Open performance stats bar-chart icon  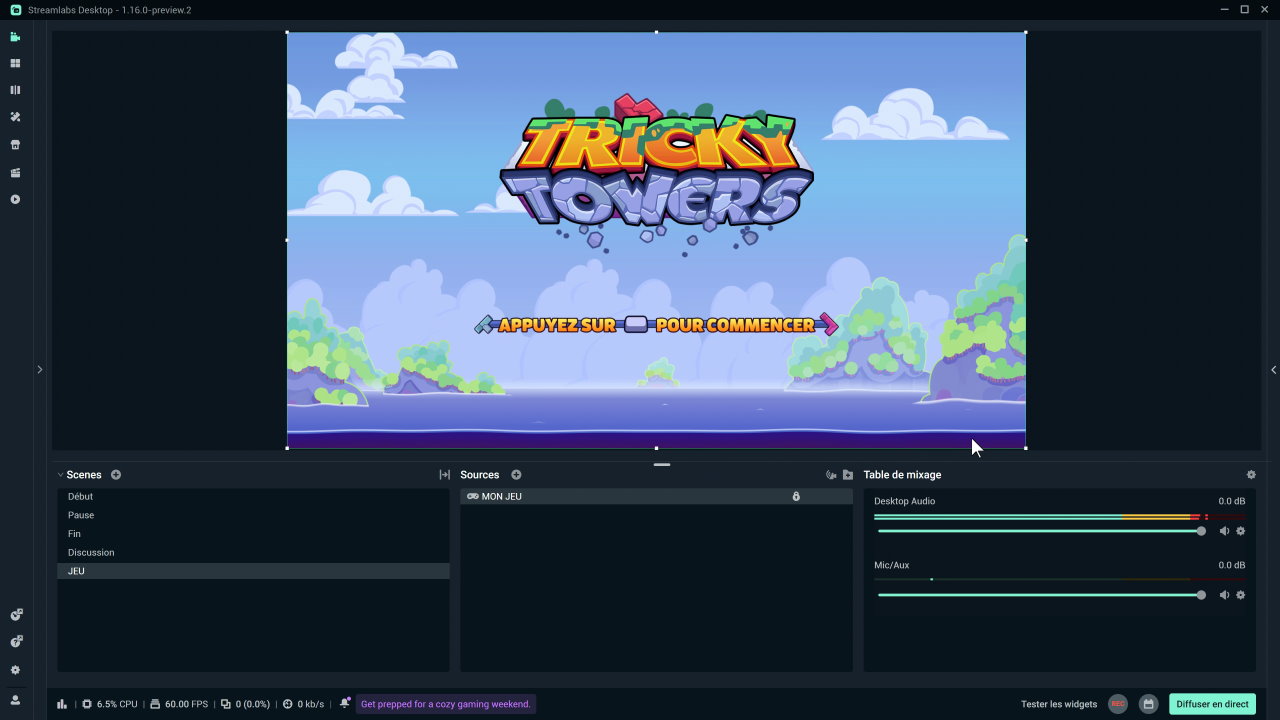tap(62, 704)
